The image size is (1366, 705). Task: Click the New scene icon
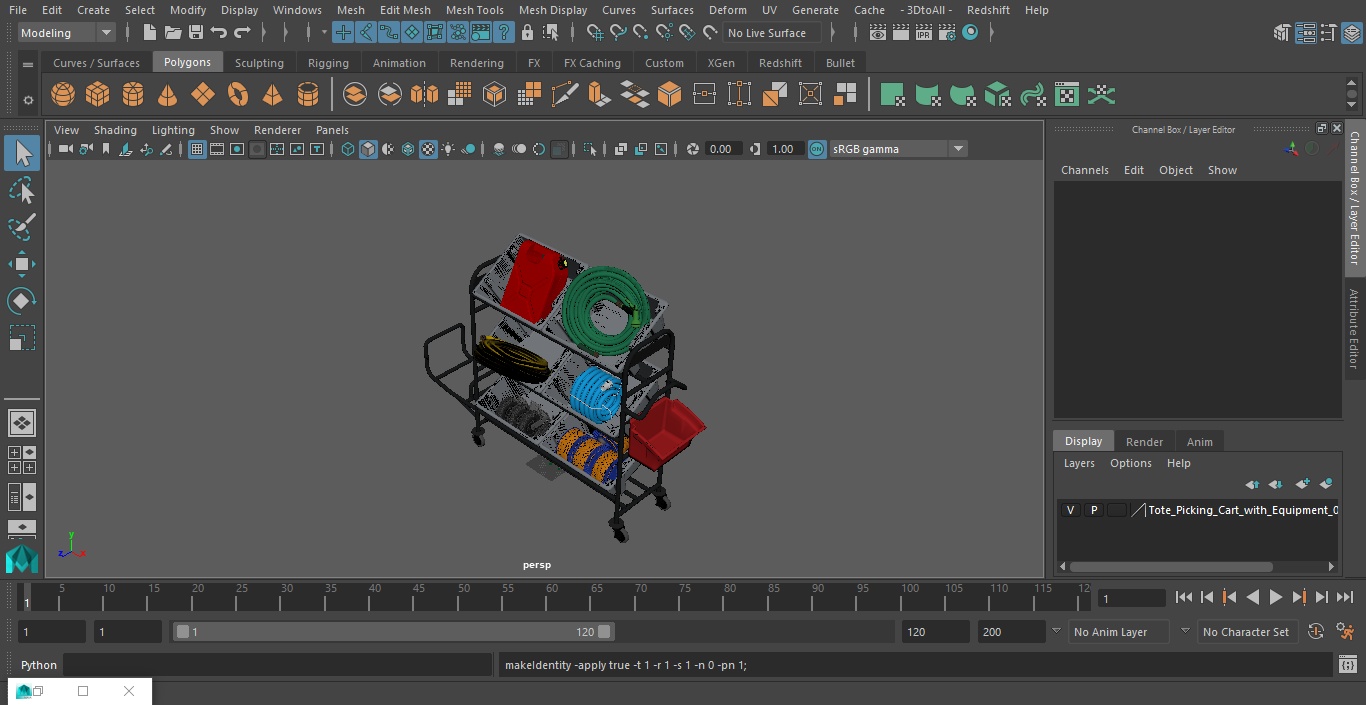[149, 33]
